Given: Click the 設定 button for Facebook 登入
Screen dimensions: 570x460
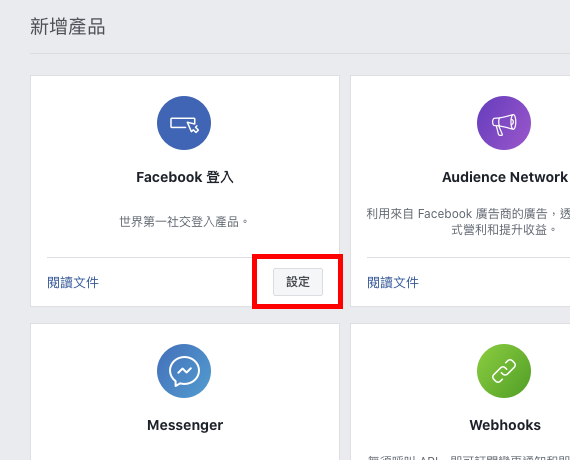Looking at the screenshot, I should [x=298, y=282].
